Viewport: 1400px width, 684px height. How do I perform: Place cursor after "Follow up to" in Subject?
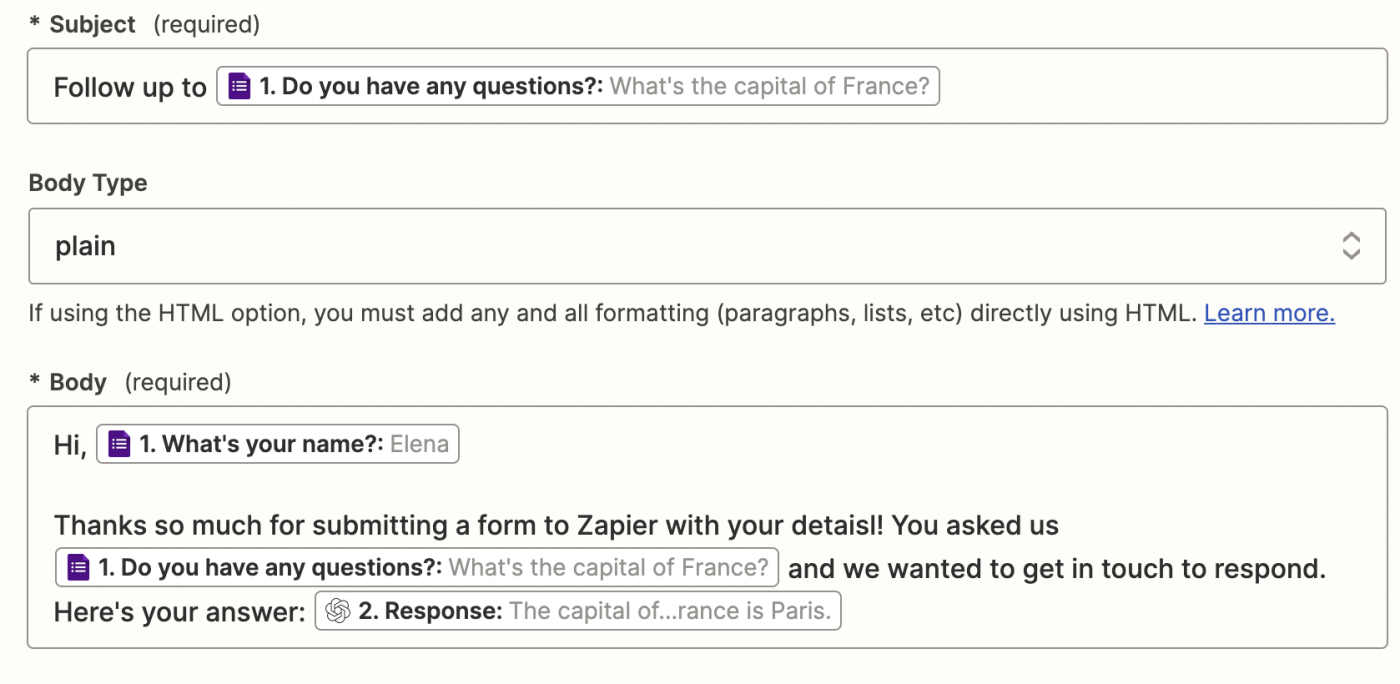[208, 88]
